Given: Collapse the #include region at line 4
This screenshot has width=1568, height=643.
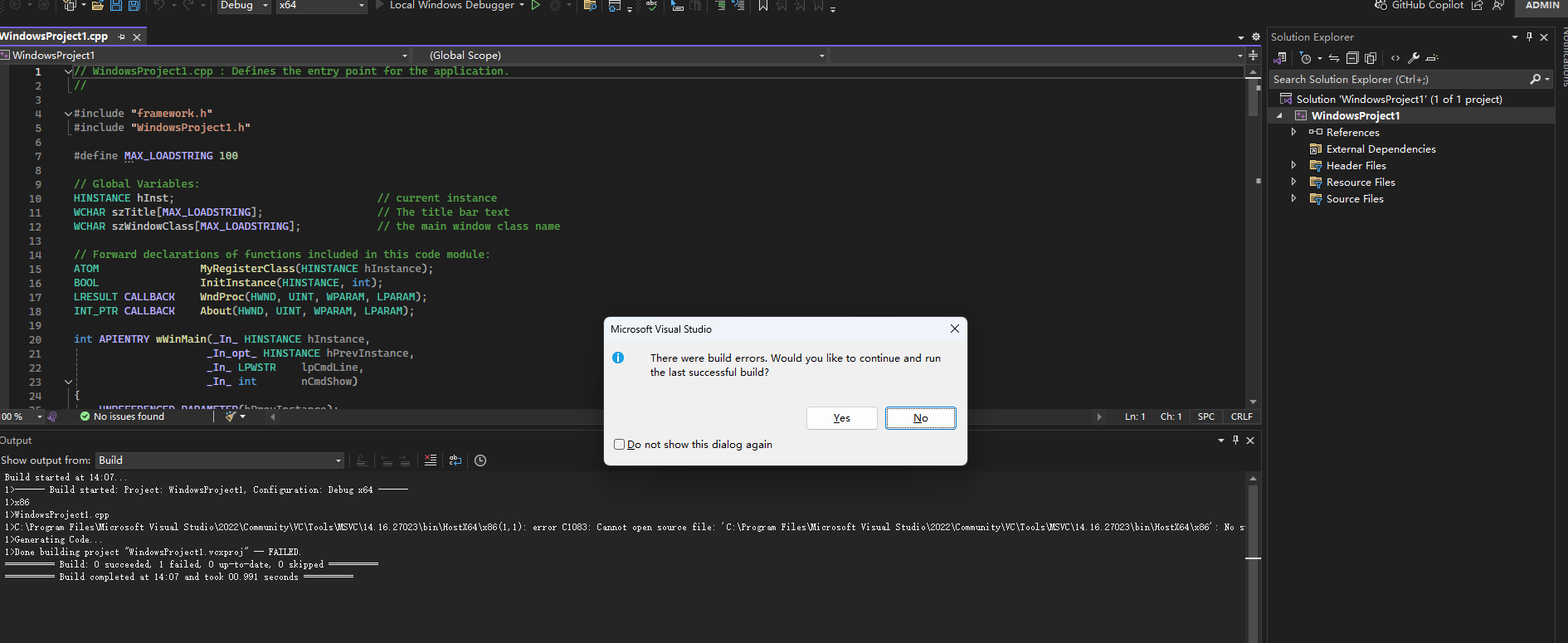Looking at the screenshot, I should pos(68,114).
